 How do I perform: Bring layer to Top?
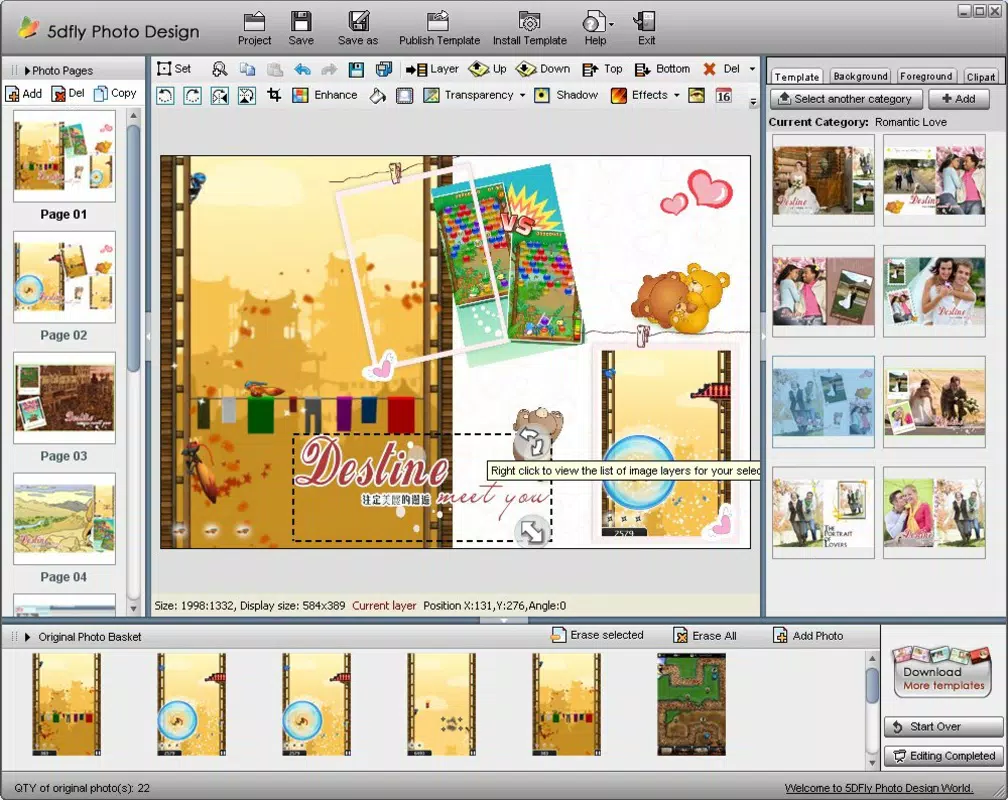pyautogui.click(x=602, y=69)
